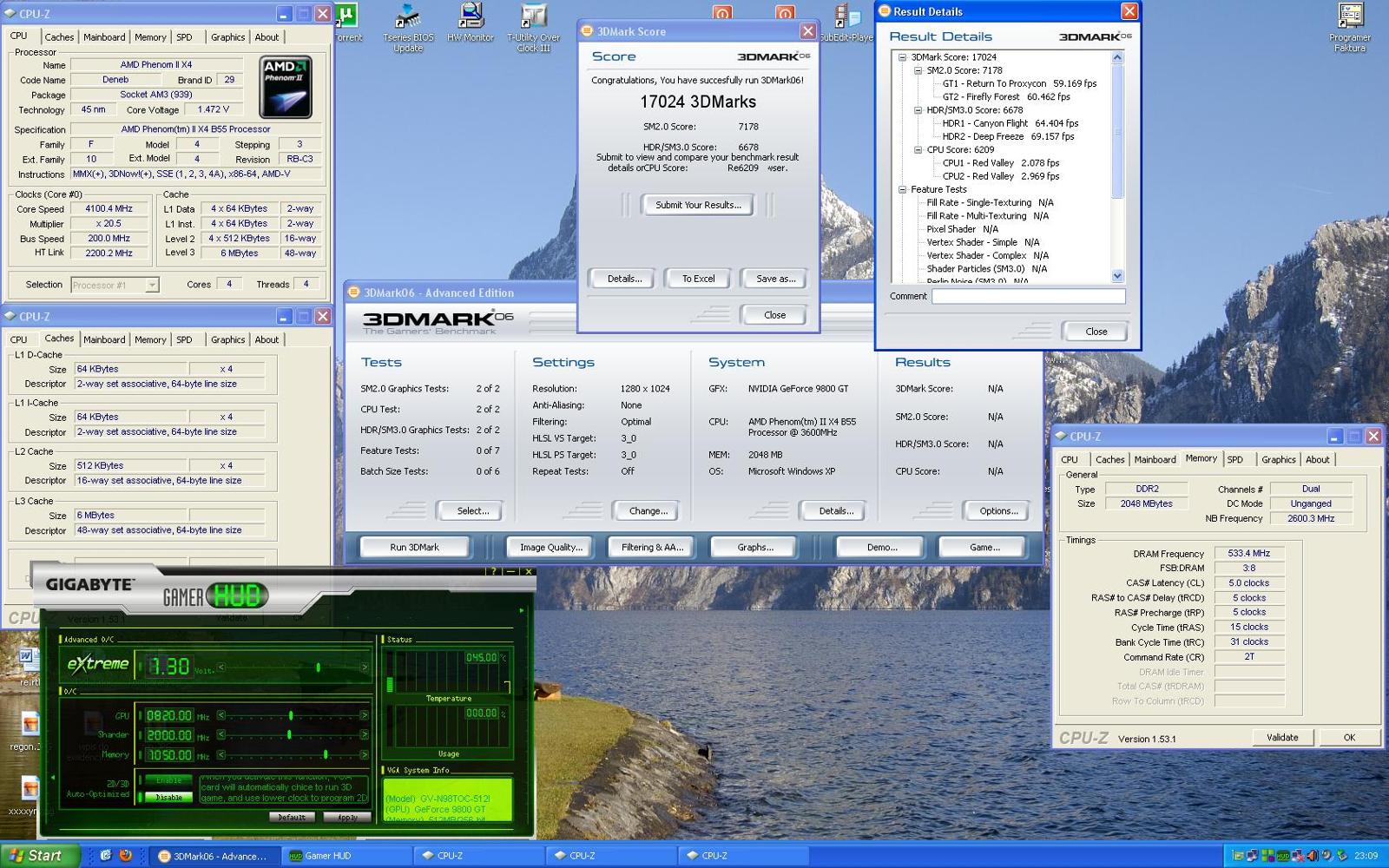Open the HW Monitor desktop icon
1389x868 pixels.
click(471, 23)
